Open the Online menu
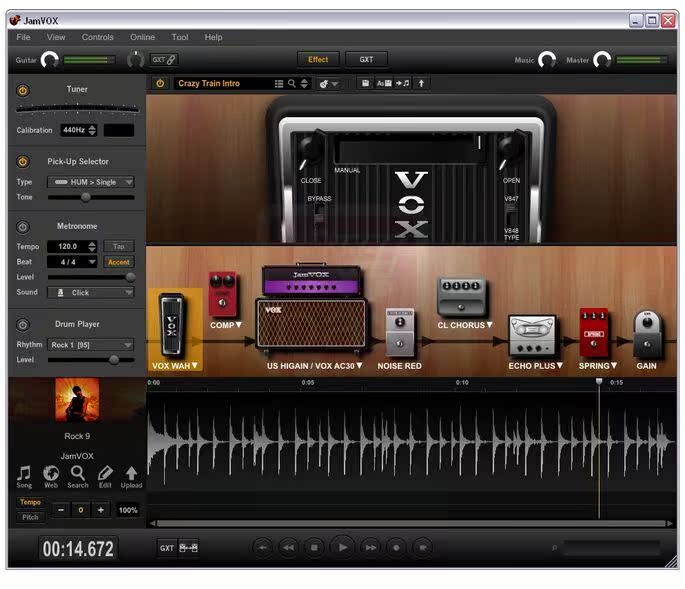Screen dimensions: 685x589 tap(142, 37)
